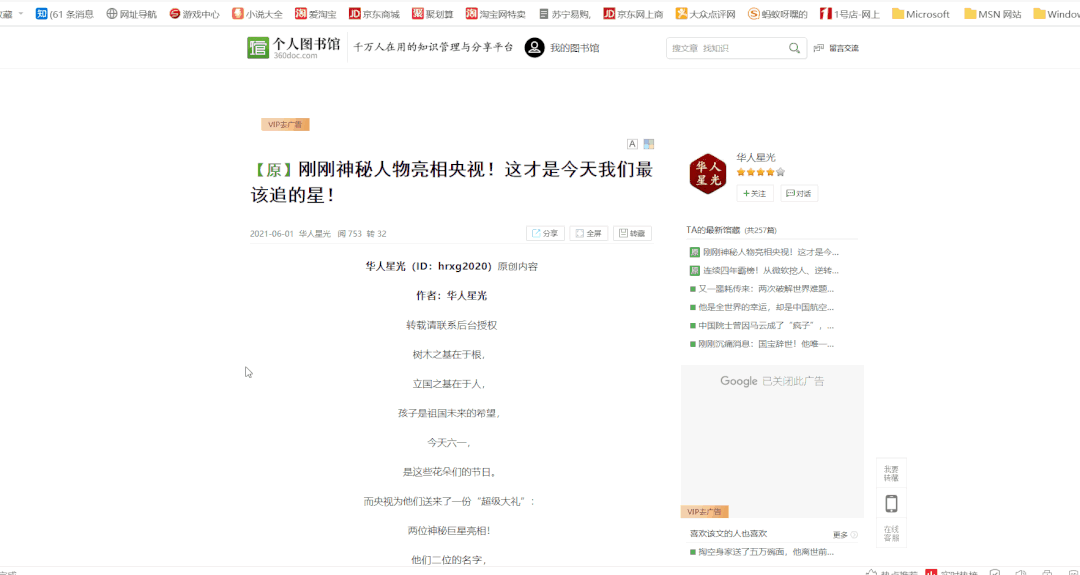Screen dimensions: 1080x575
Task: Open the 知 (61 条消息) bookmark
Action: click(x=65, y=14)
